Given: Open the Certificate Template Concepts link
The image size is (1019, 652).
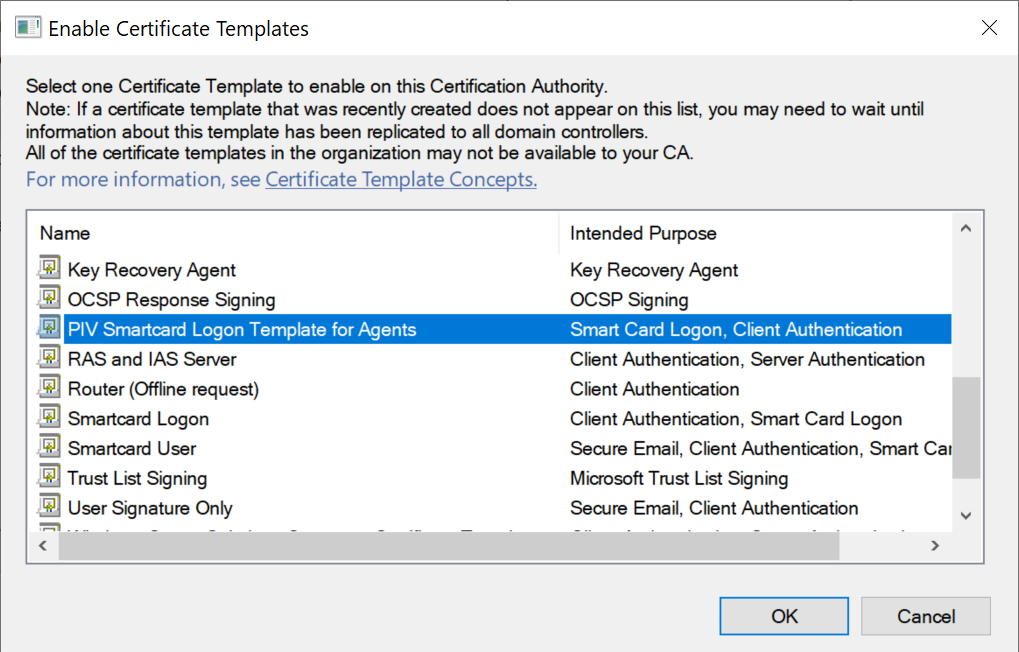Looking at the screenshot, I should [x=401, y=180].
